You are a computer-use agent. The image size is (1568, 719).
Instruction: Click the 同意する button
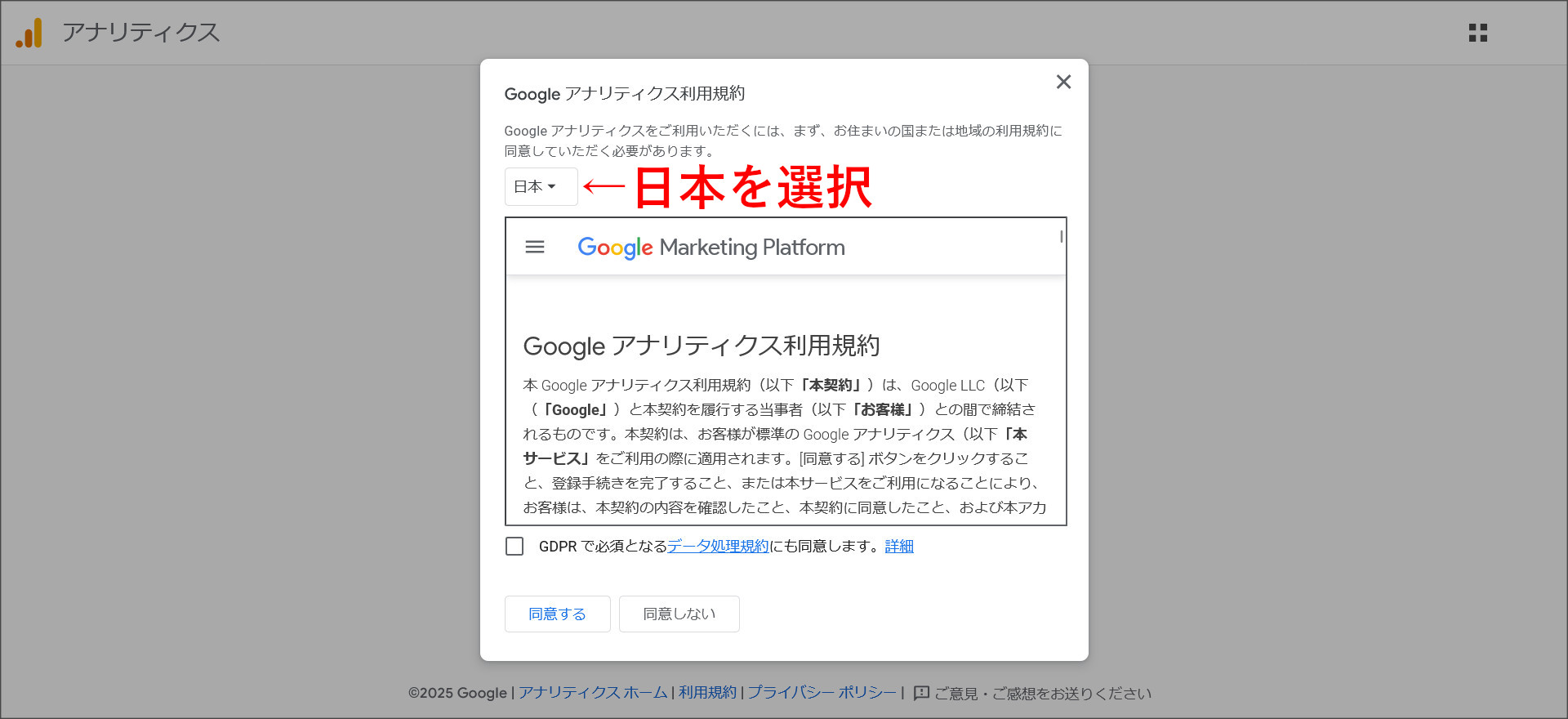tap(557, 614)
